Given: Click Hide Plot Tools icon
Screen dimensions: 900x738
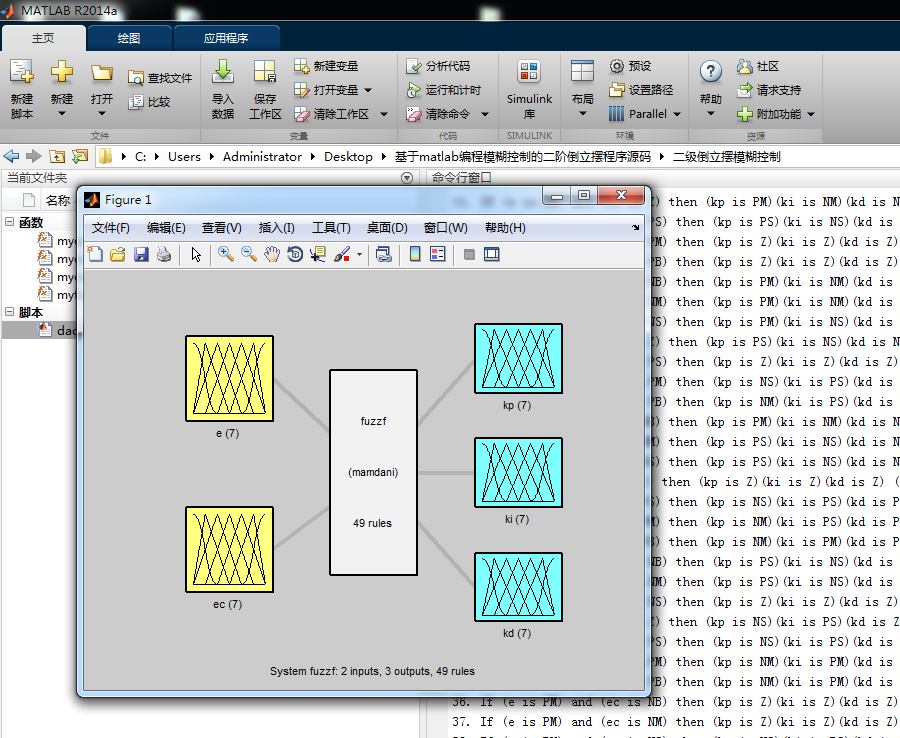Looking at the screenshot, I should pos(469,254).
